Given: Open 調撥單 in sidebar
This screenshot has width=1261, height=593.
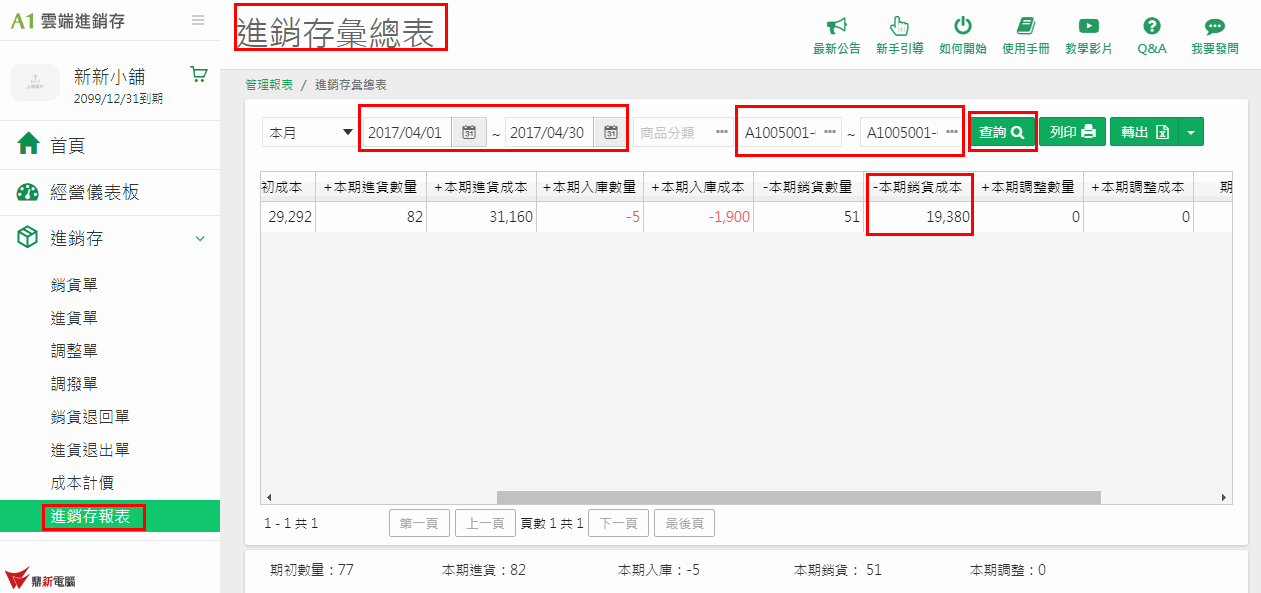Looking at the screenshot, I should click(x=74, y=384).
